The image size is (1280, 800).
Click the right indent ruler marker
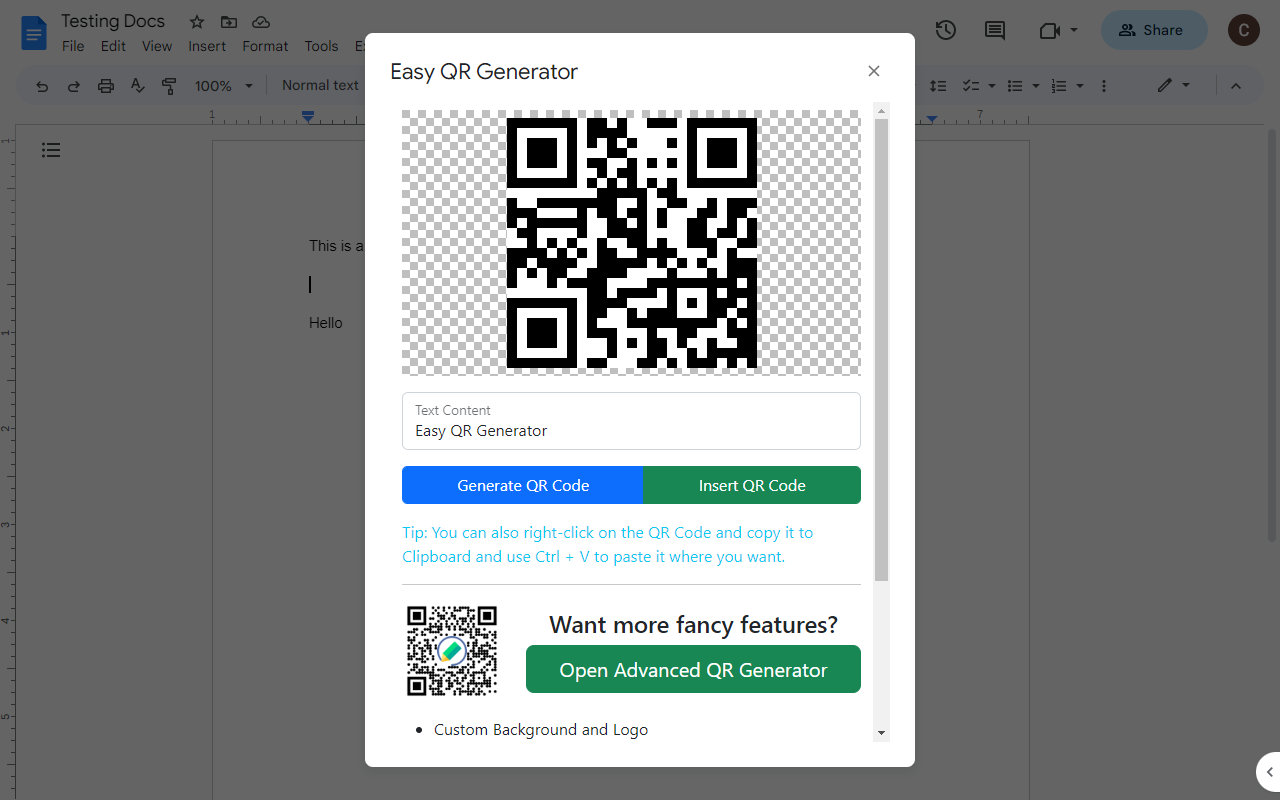[931, 118]
